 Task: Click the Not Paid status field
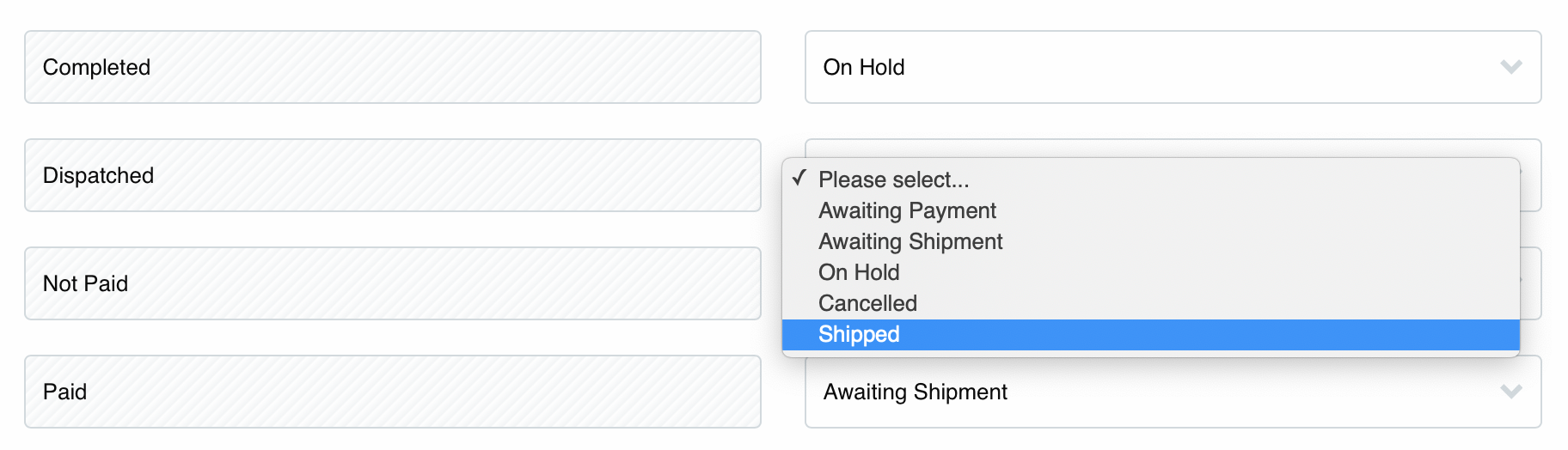[392, 283]
